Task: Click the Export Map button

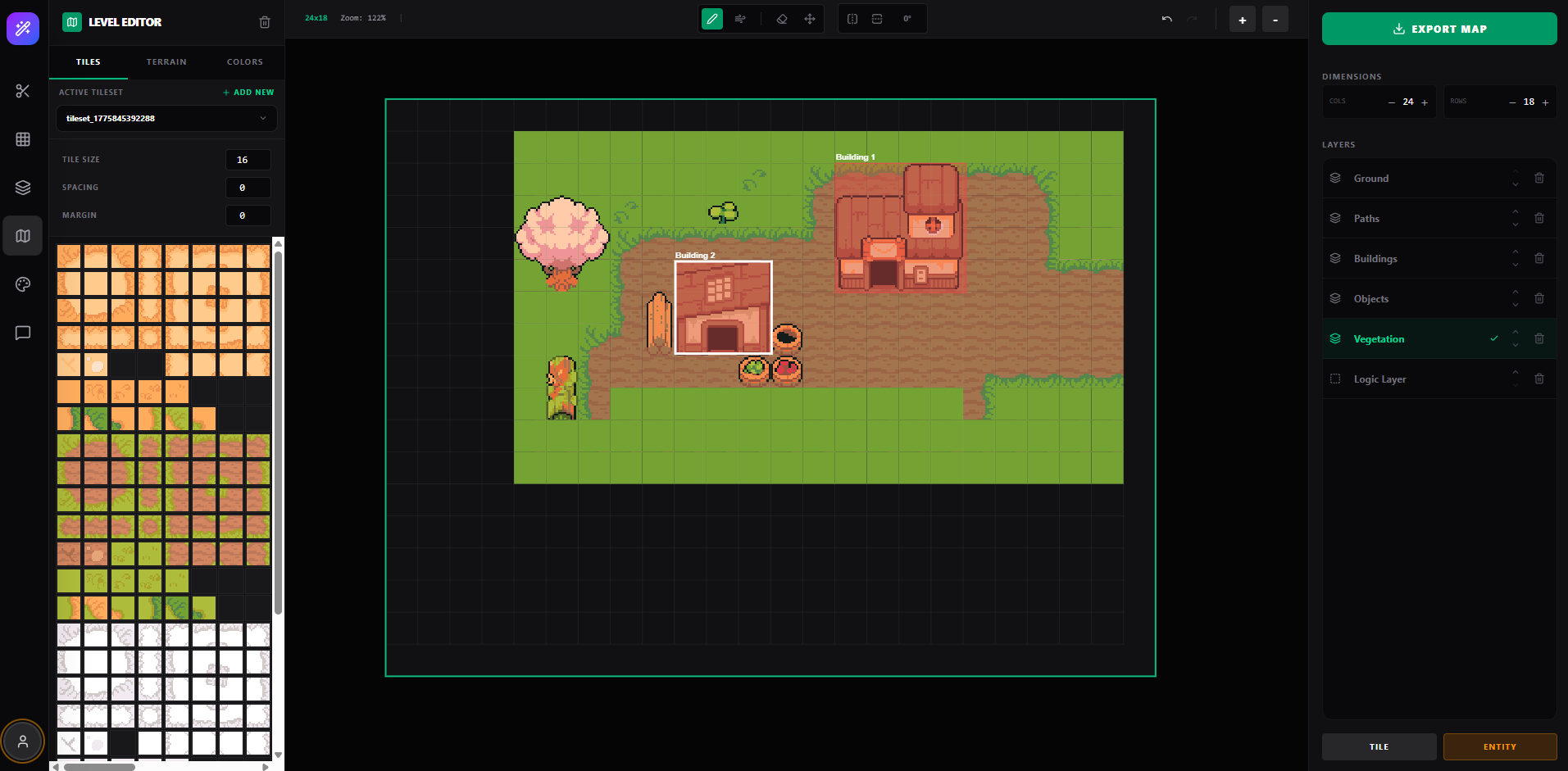Action: (x=1439, y=29)
